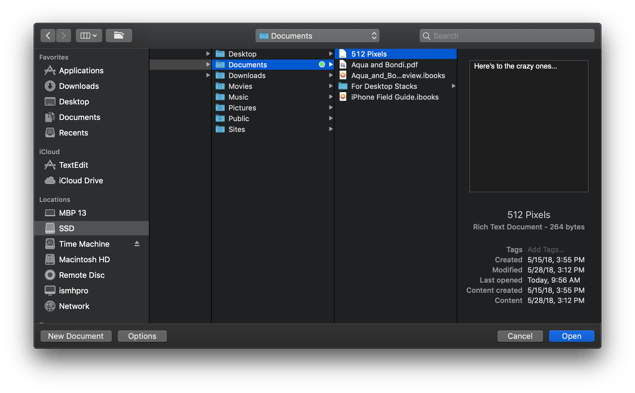Image resolution: width=635 pixels, height=393 pixels.
Task: Expand the Desktop folder arrow
Action: click(x=330, y=53)
